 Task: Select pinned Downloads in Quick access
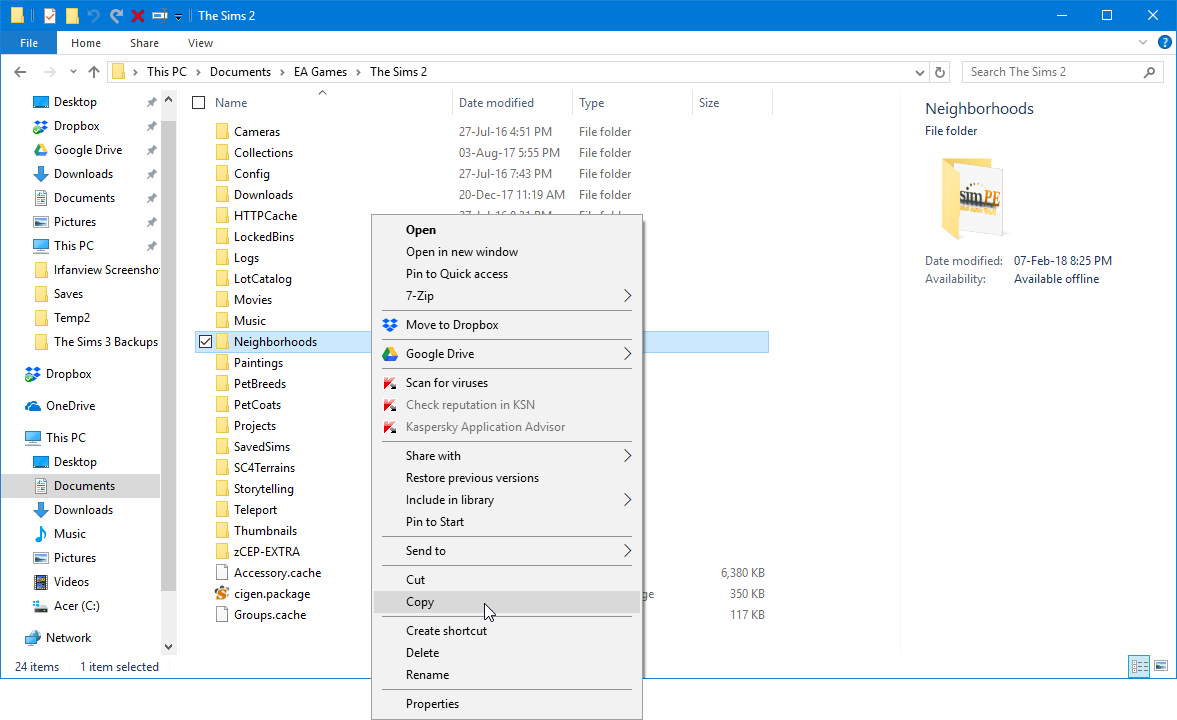tap(83, 174)
